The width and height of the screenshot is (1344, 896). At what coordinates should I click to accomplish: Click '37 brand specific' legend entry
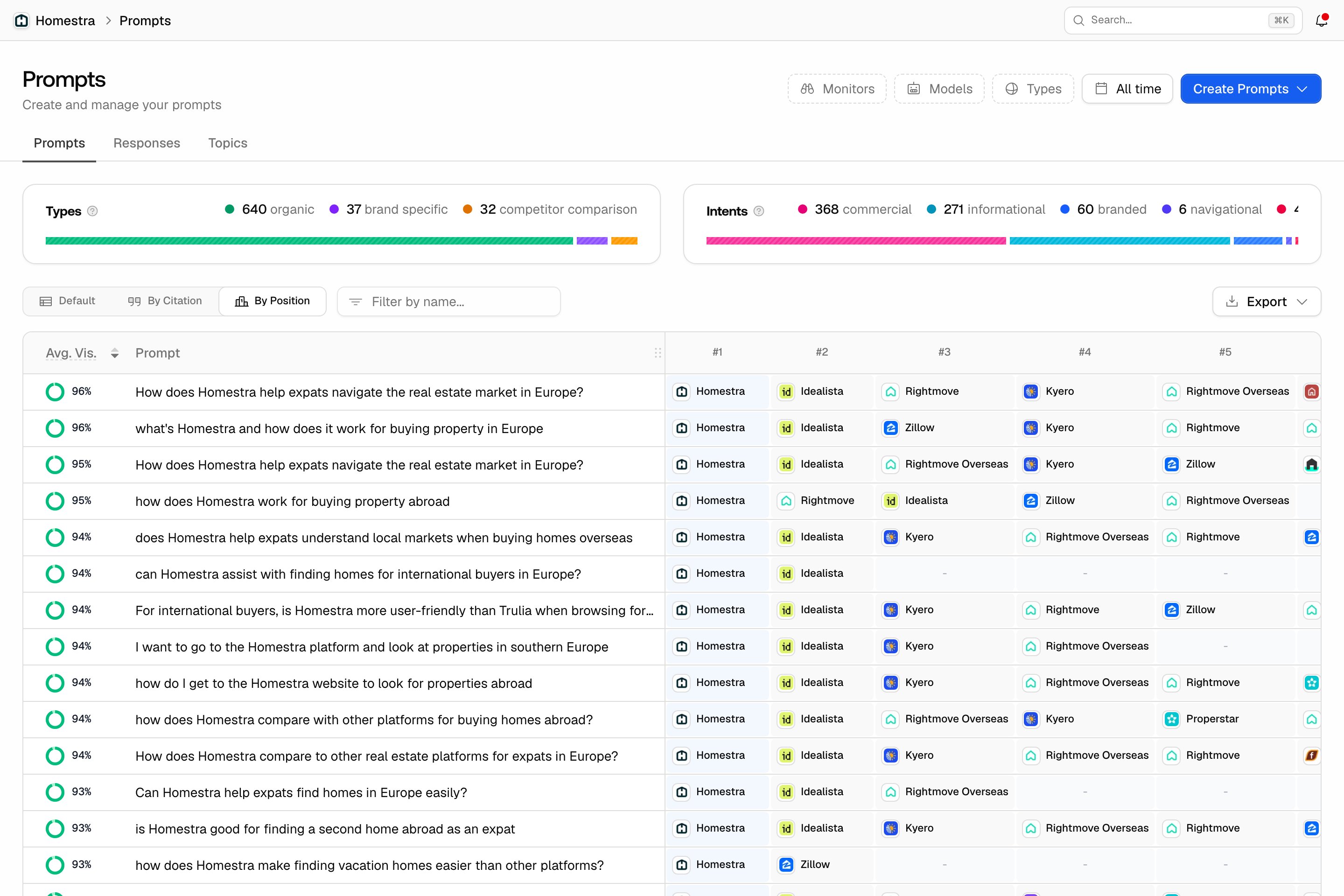389,209
